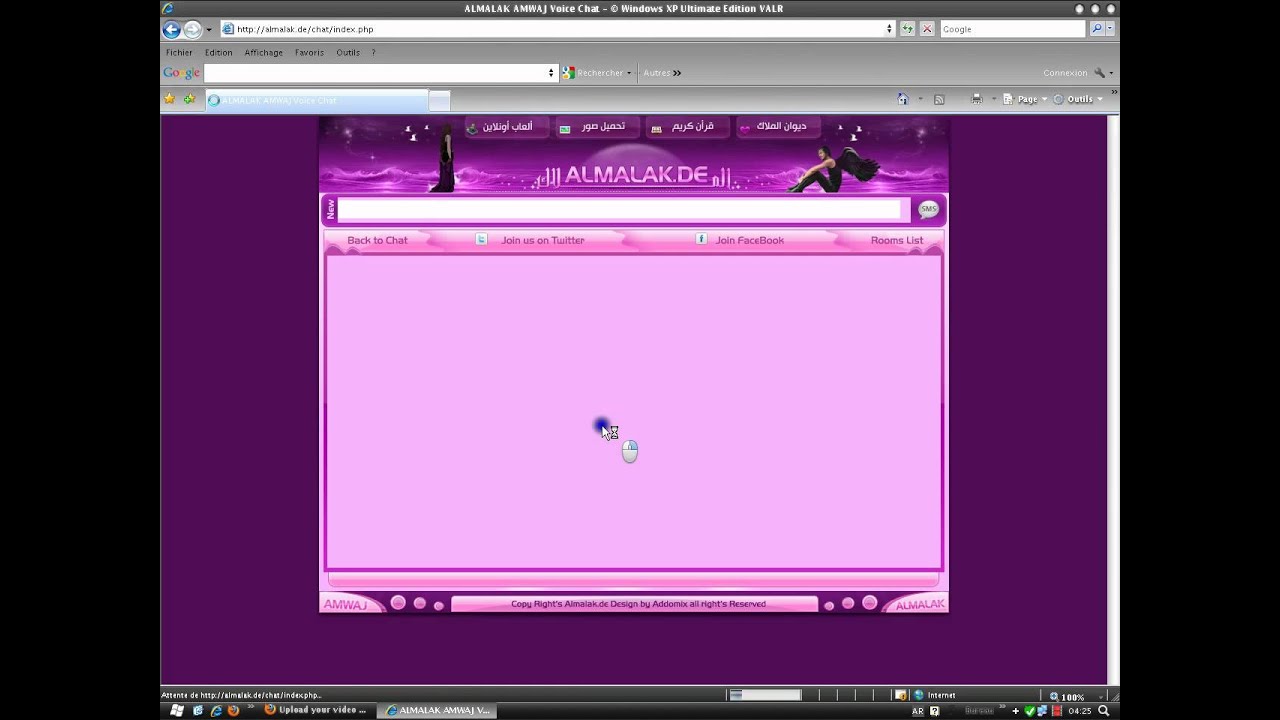The height and width of the screenshot is (720, 1280).
Task: Click the ALMALAK.DE banner logo
Action: click(x=635, y=175)
